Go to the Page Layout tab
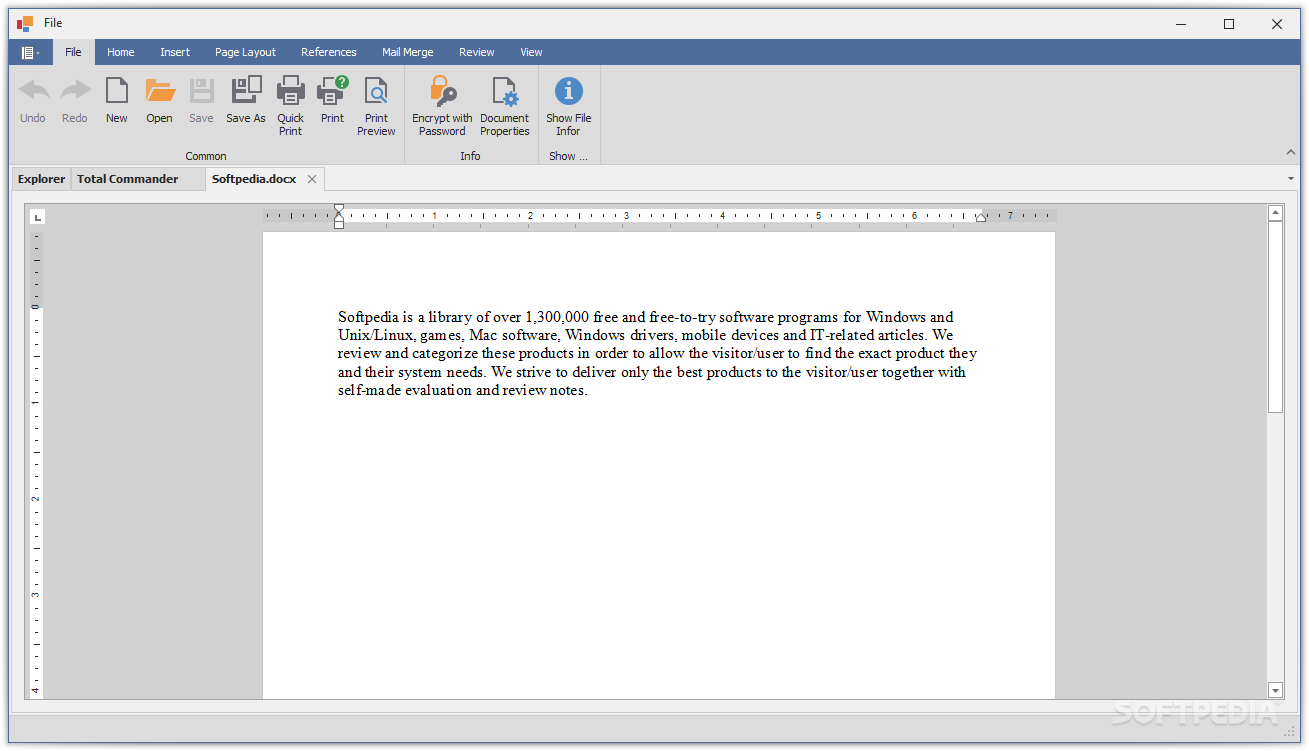The height and width of the screenshot is (751, 1309). coord(246,52)
